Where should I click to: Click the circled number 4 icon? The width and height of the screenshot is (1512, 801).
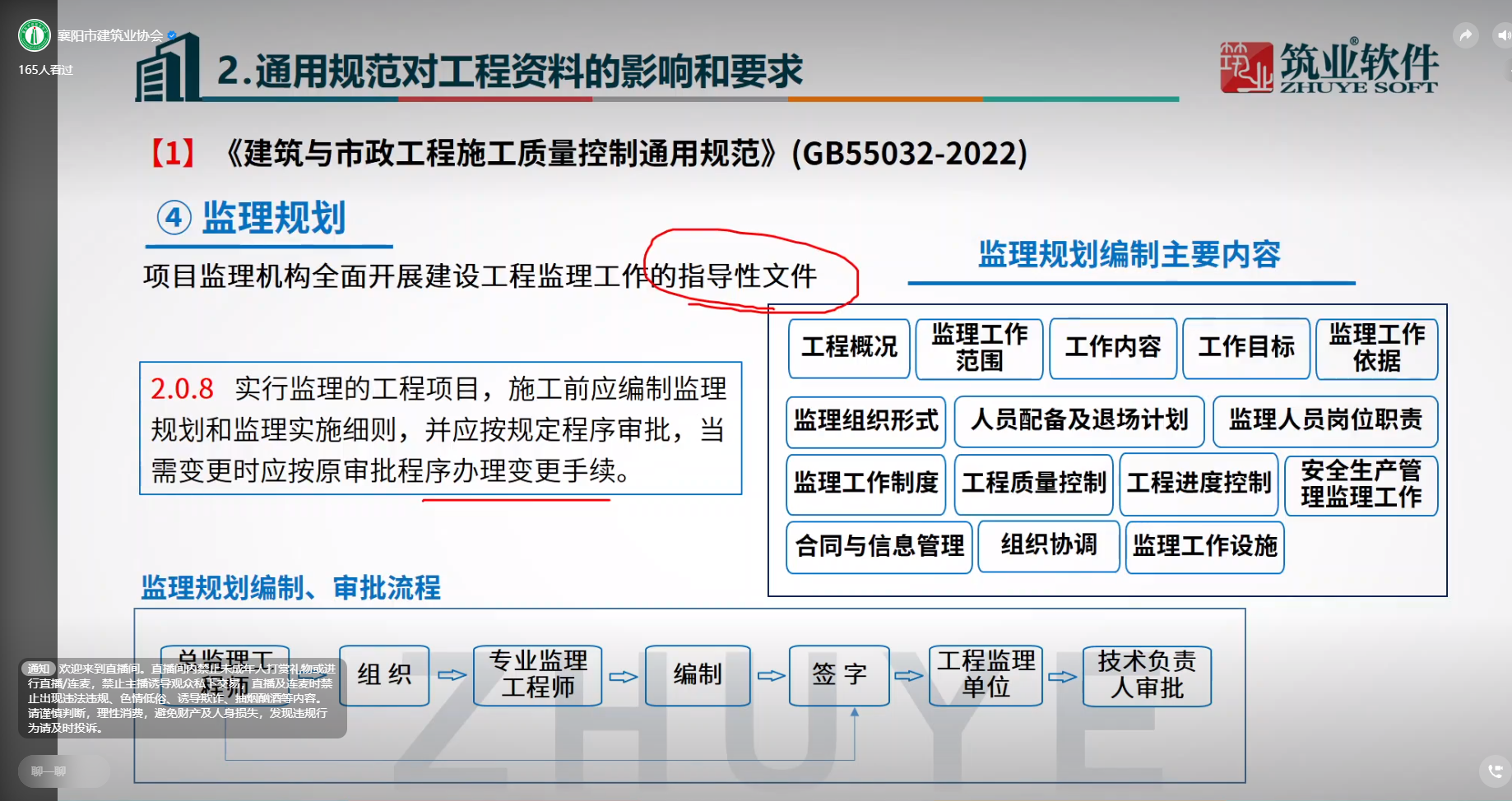point(174,218)
